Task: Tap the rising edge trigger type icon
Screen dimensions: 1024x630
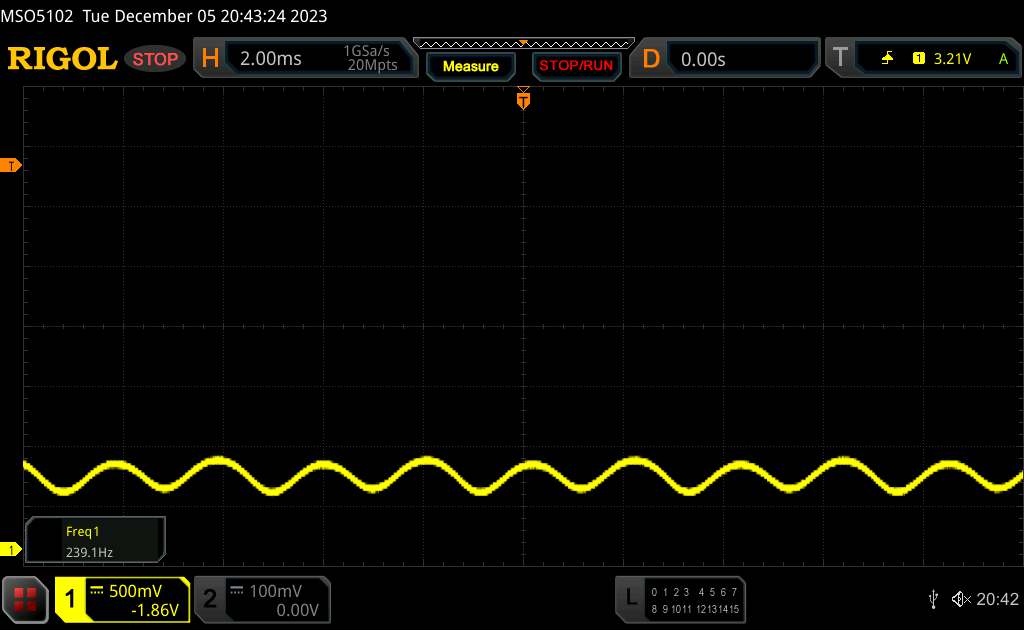Action: tap(887, 59)
